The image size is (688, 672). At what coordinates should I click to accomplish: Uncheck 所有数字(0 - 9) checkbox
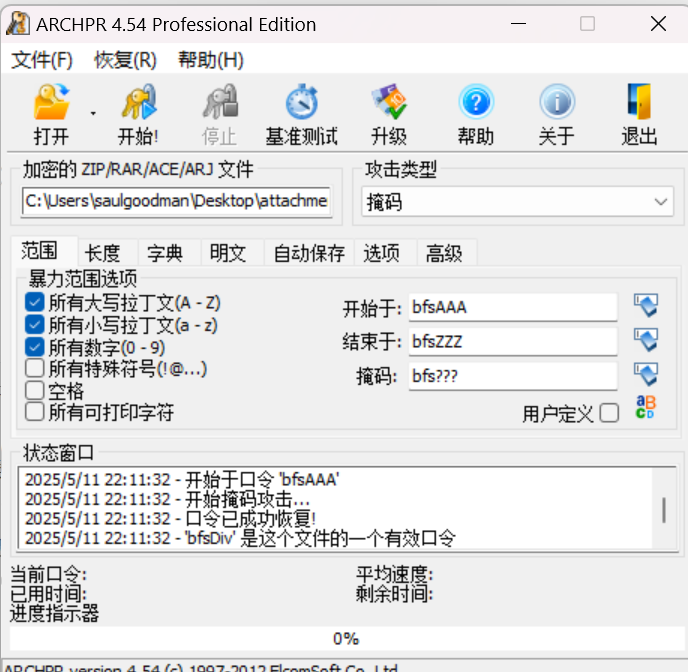point(35,347)
